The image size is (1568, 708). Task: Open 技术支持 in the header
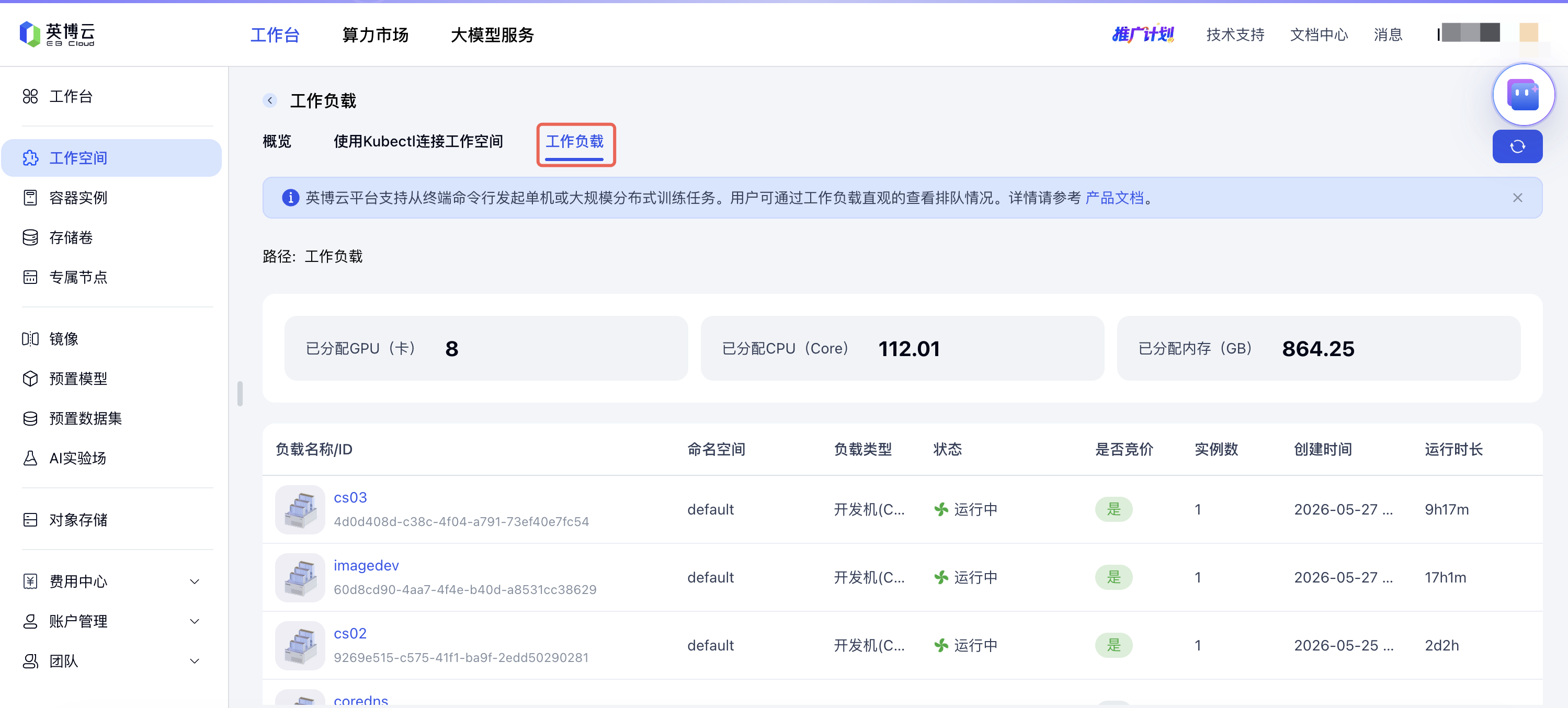click(1235, 35)
